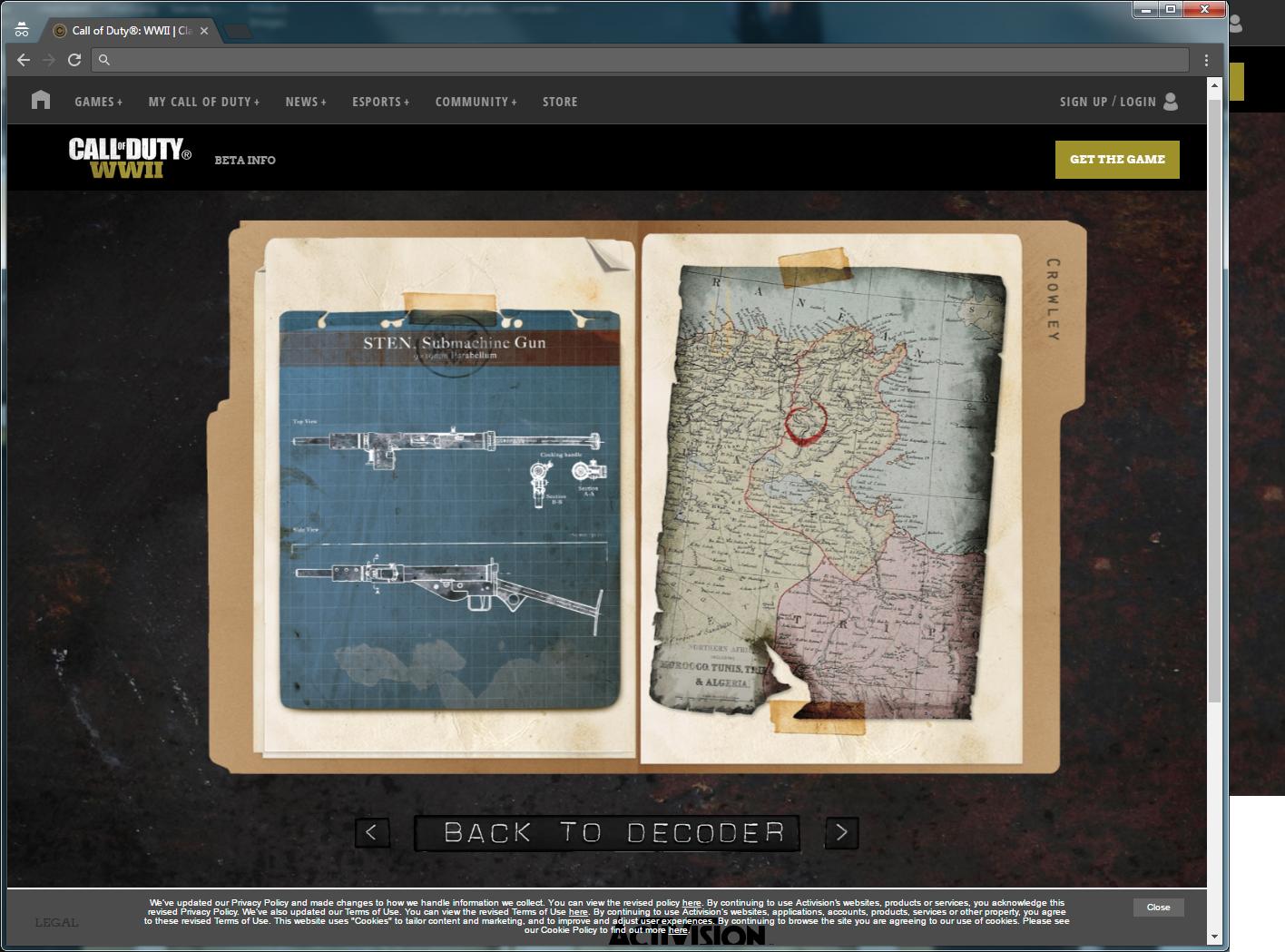Click the STEN Submachine Gun blueprint
This screenshot has width=1285, height=952.
tap(450, 510)
